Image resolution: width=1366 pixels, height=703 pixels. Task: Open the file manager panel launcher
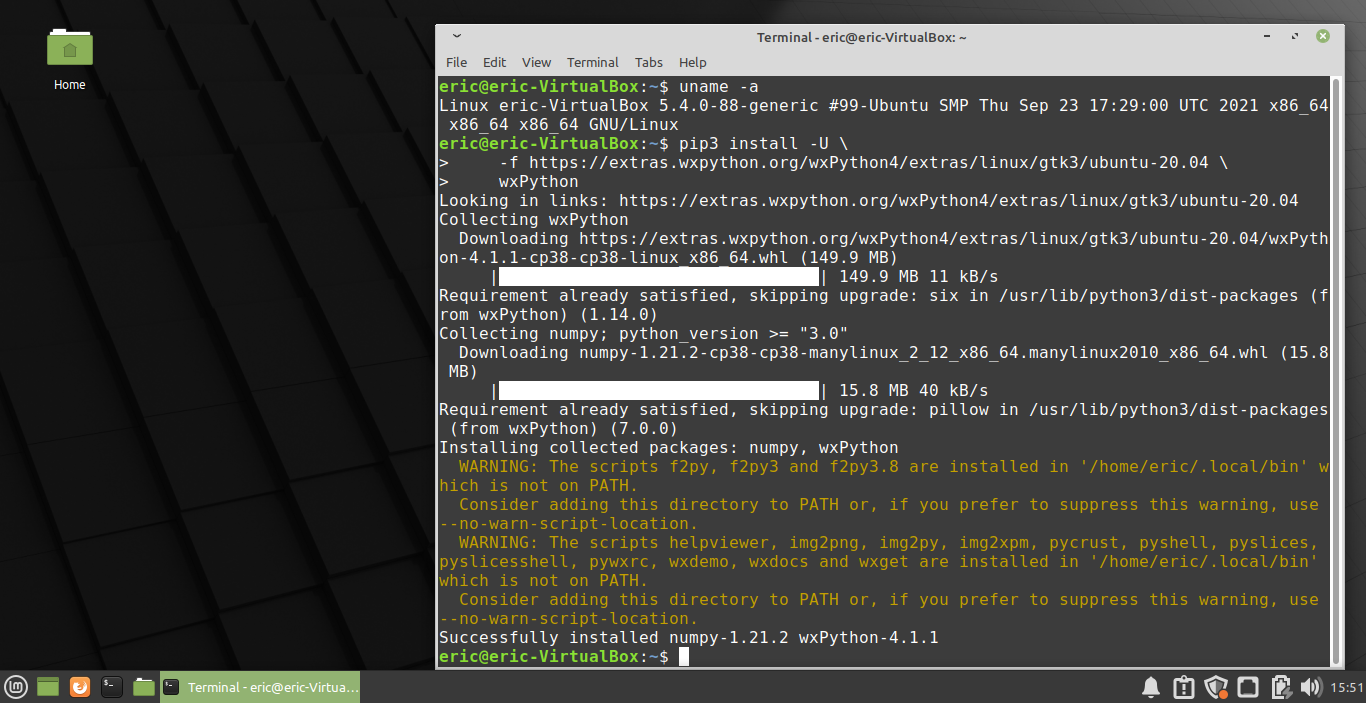pos(144,687)
